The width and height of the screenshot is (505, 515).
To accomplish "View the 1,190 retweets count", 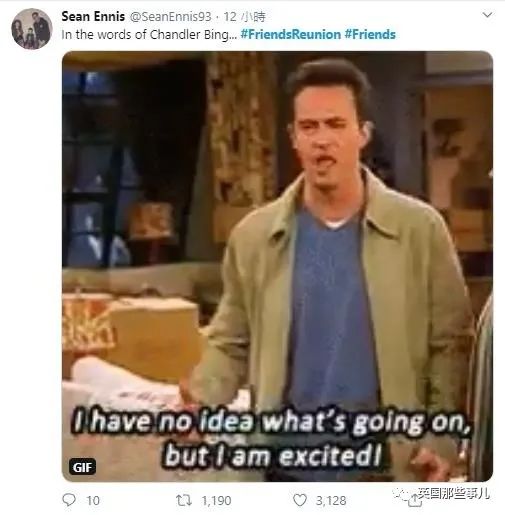I will [216, 501].
